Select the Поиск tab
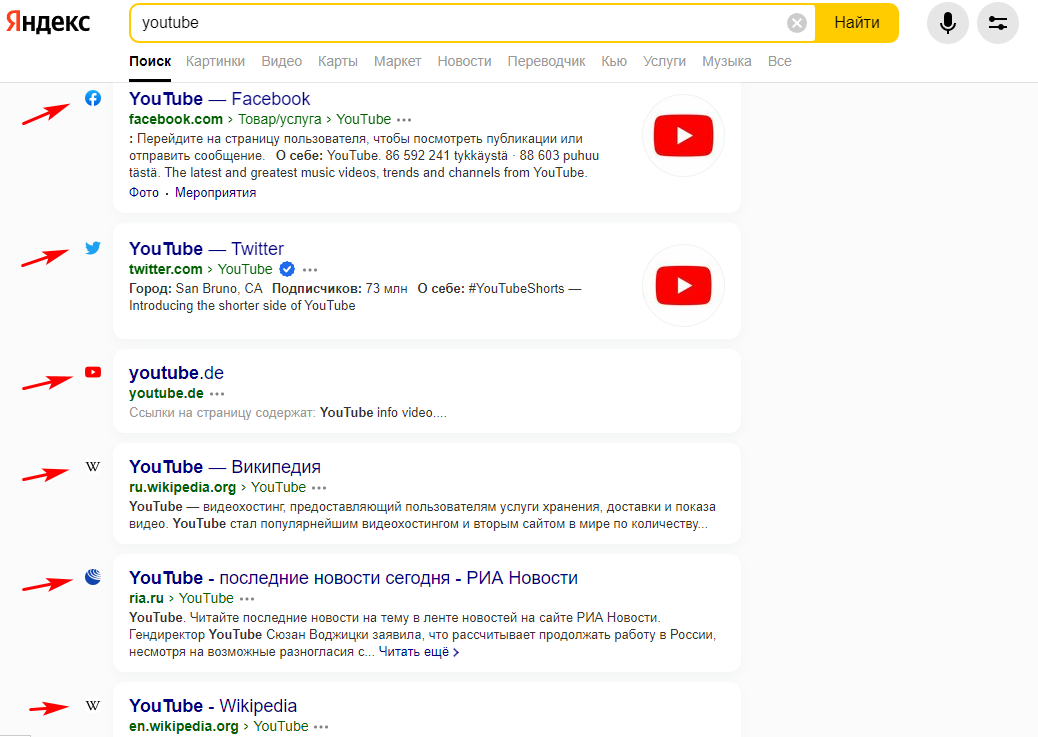1038x737 pixels. click(x=150, y=61)
